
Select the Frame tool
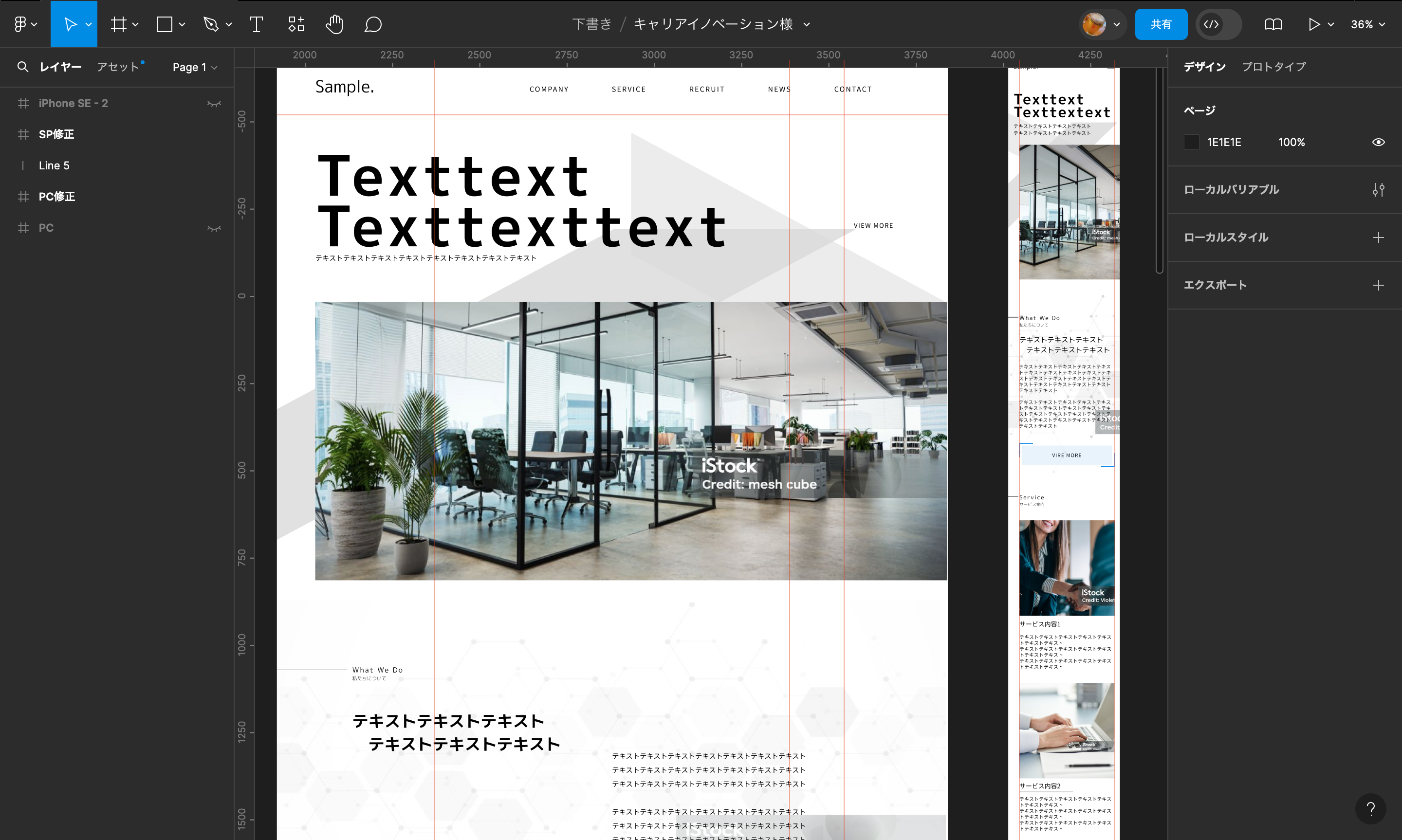point(119,24)
